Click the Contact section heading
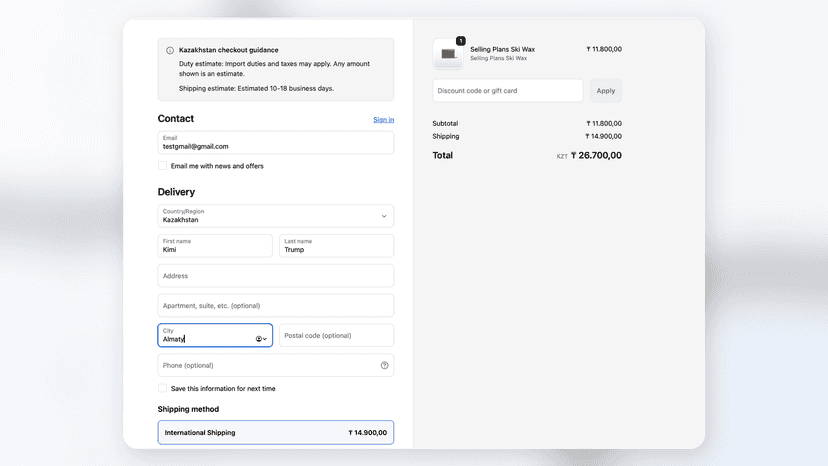 point(176,119)
